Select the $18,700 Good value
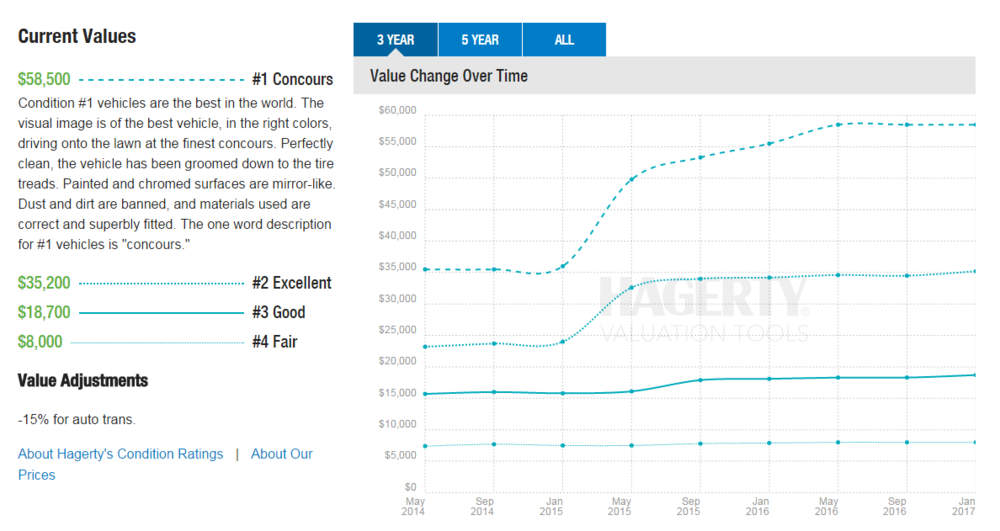Screen dimensions: 1000x531 tap(44, 312)
